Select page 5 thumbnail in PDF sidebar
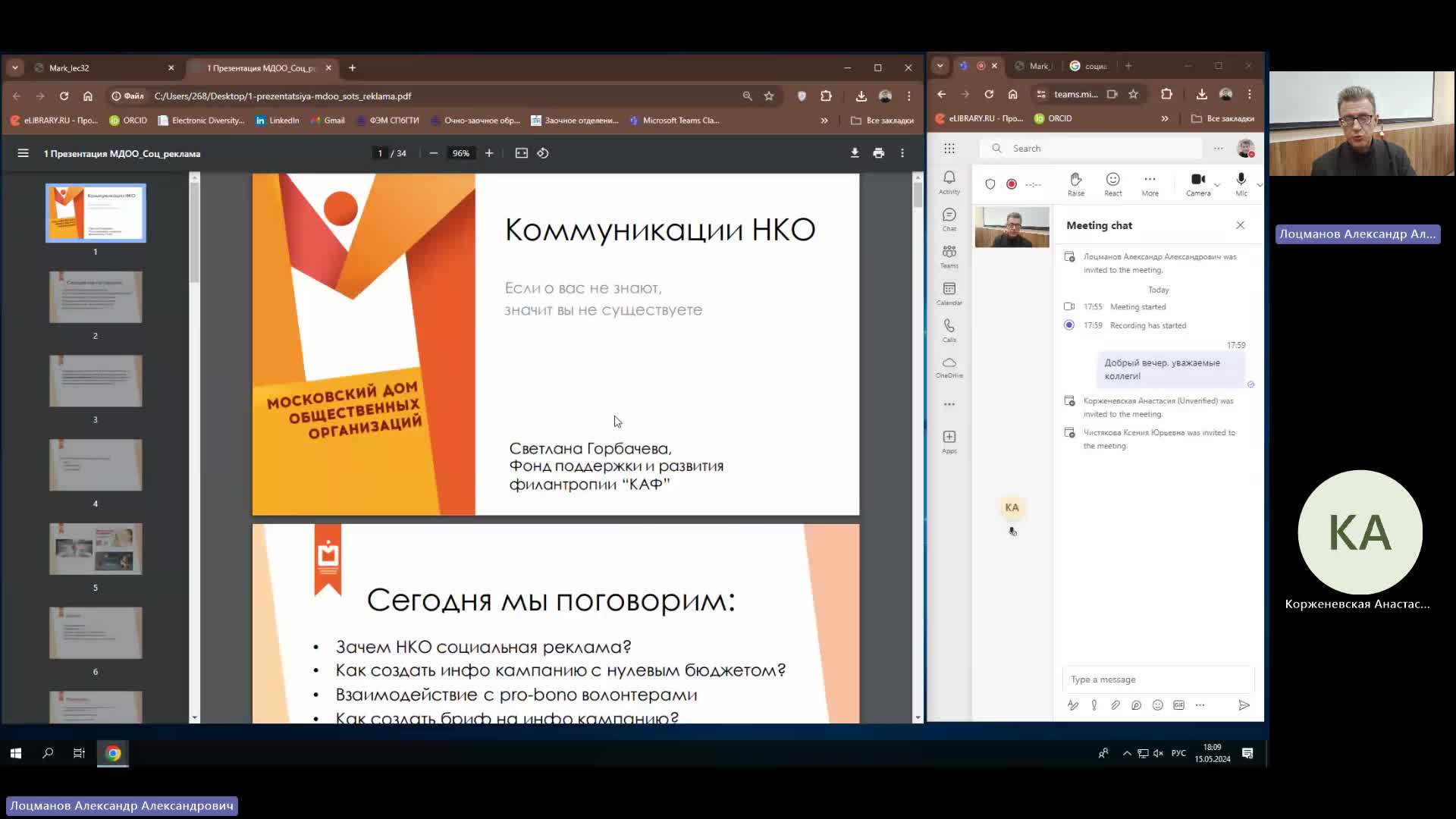Viewport: 1456px width, 819px height. pos(96,548)
